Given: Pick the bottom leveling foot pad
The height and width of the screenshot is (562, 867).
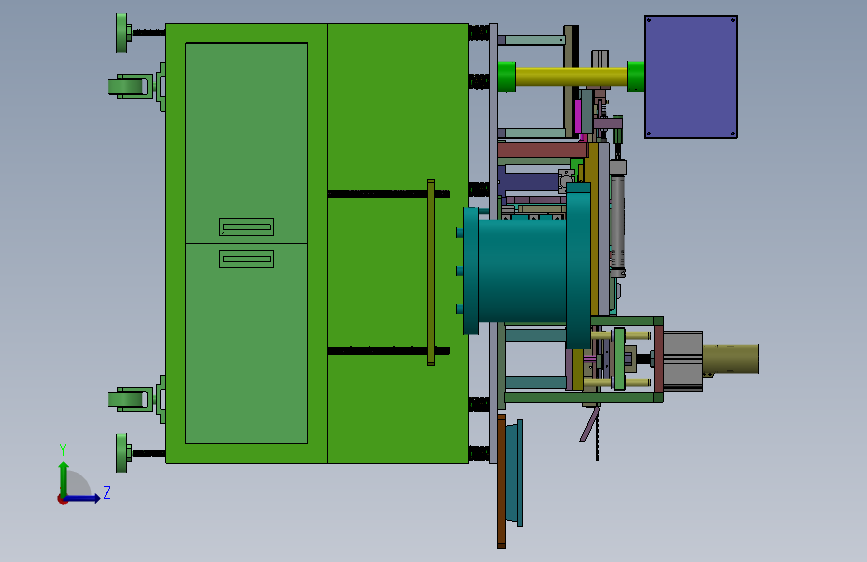Looking at the screenshot, I should click(x=122, y=453).
